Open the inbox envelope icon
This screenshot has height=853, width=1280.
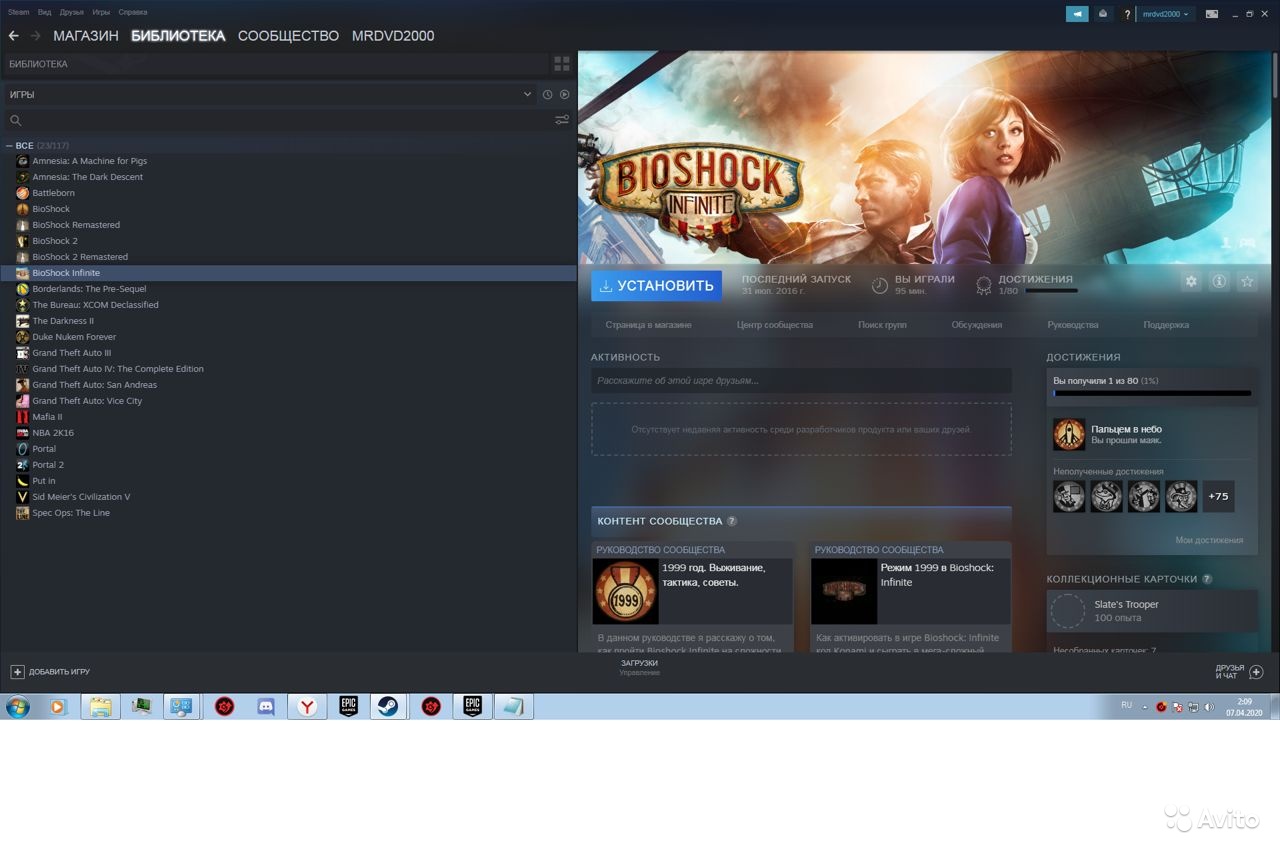(x=1103, y=14)
